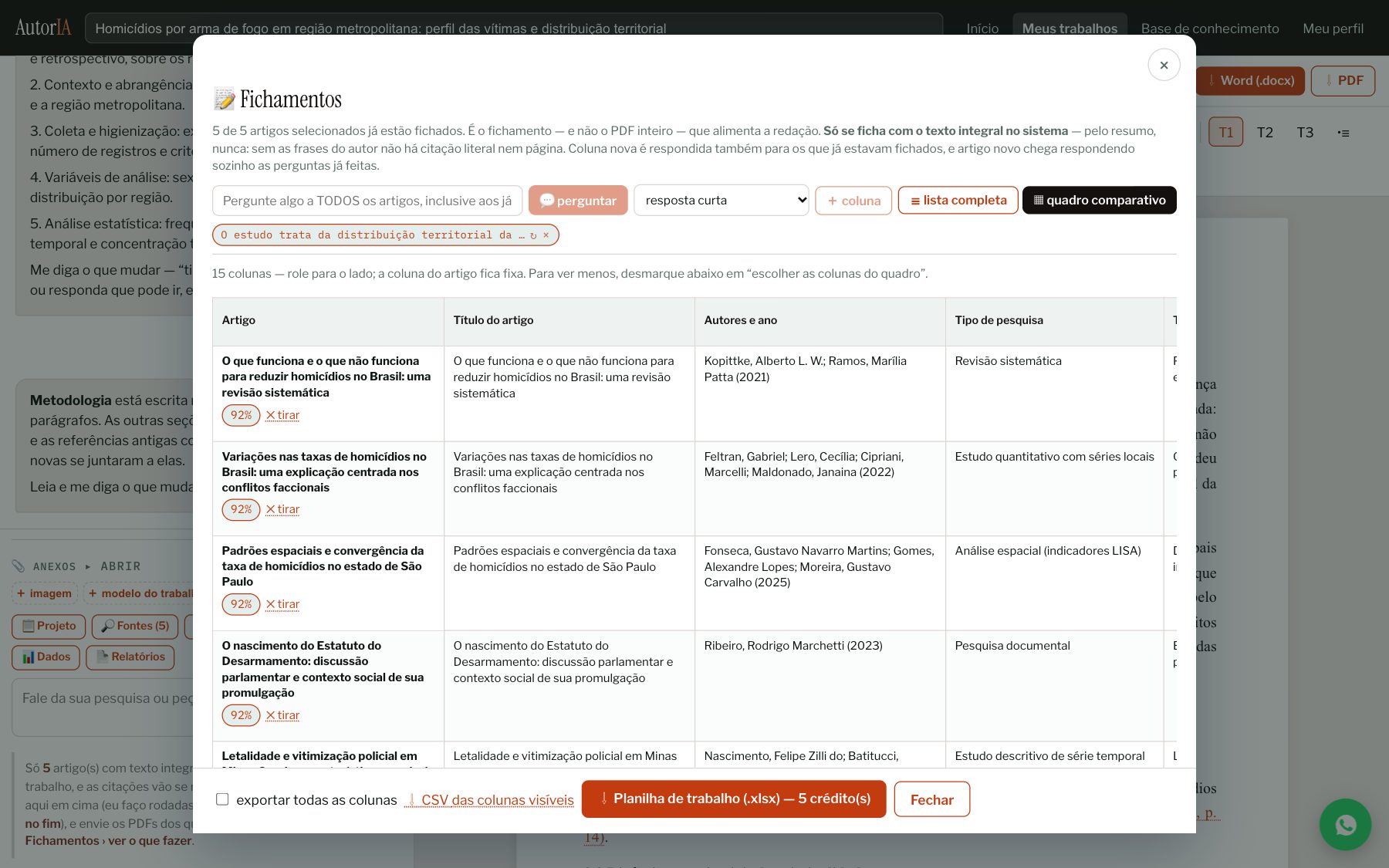Open the green WhatsApp chat bubble
The height and width of the screenshot is (868, 1389).
pos(1345,824)
